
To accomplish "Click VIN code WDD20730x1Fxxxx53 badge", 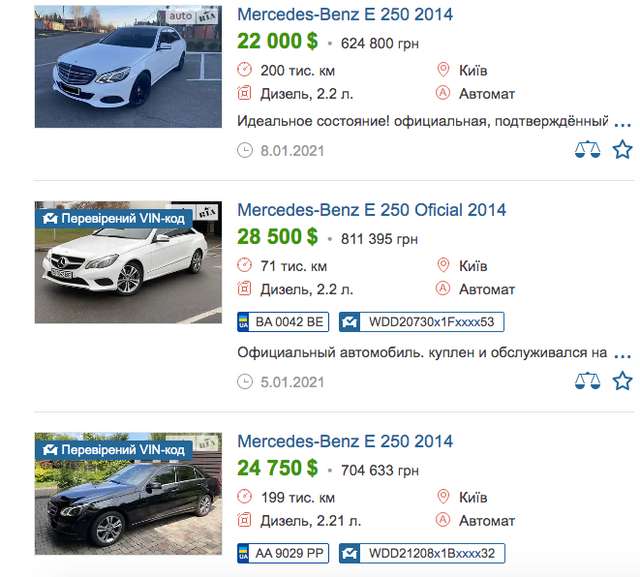I will [421, 322].
